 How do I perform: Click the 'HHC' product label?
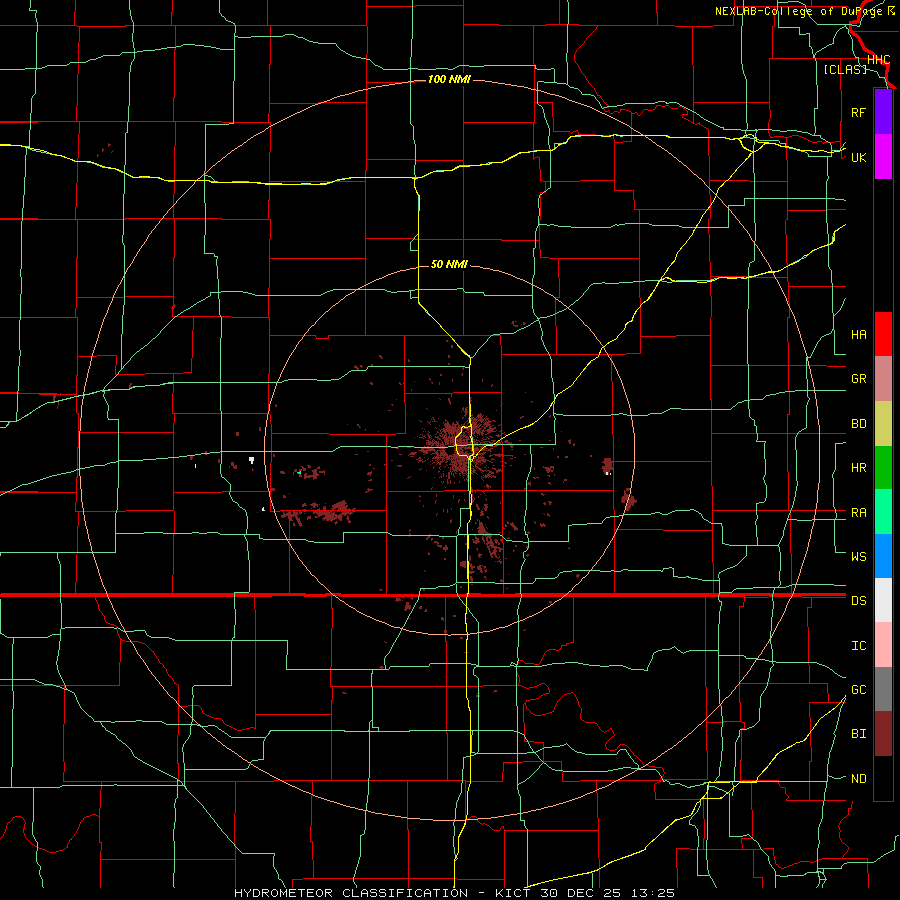pos(878,60)
